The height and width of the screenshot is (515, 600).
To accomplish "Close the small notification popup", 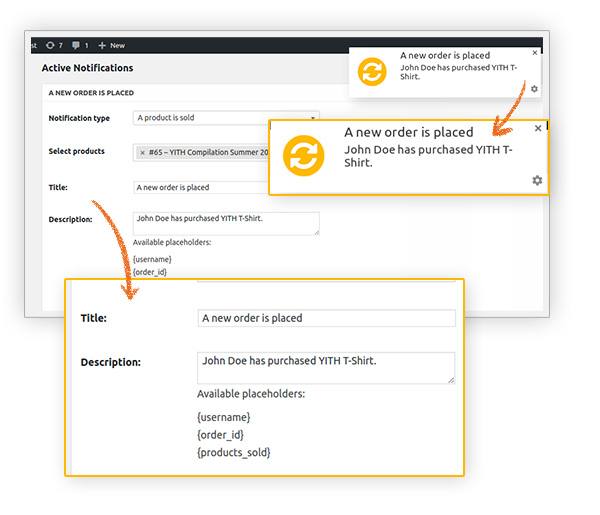I will click(x=535, y=52).
